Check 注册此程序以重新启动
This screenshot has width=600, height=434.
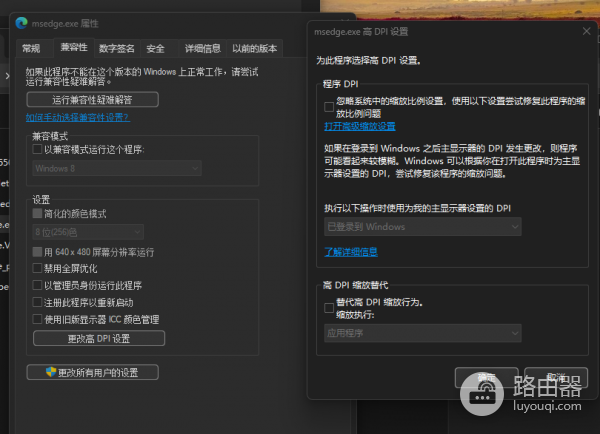(x=37, y=302)
